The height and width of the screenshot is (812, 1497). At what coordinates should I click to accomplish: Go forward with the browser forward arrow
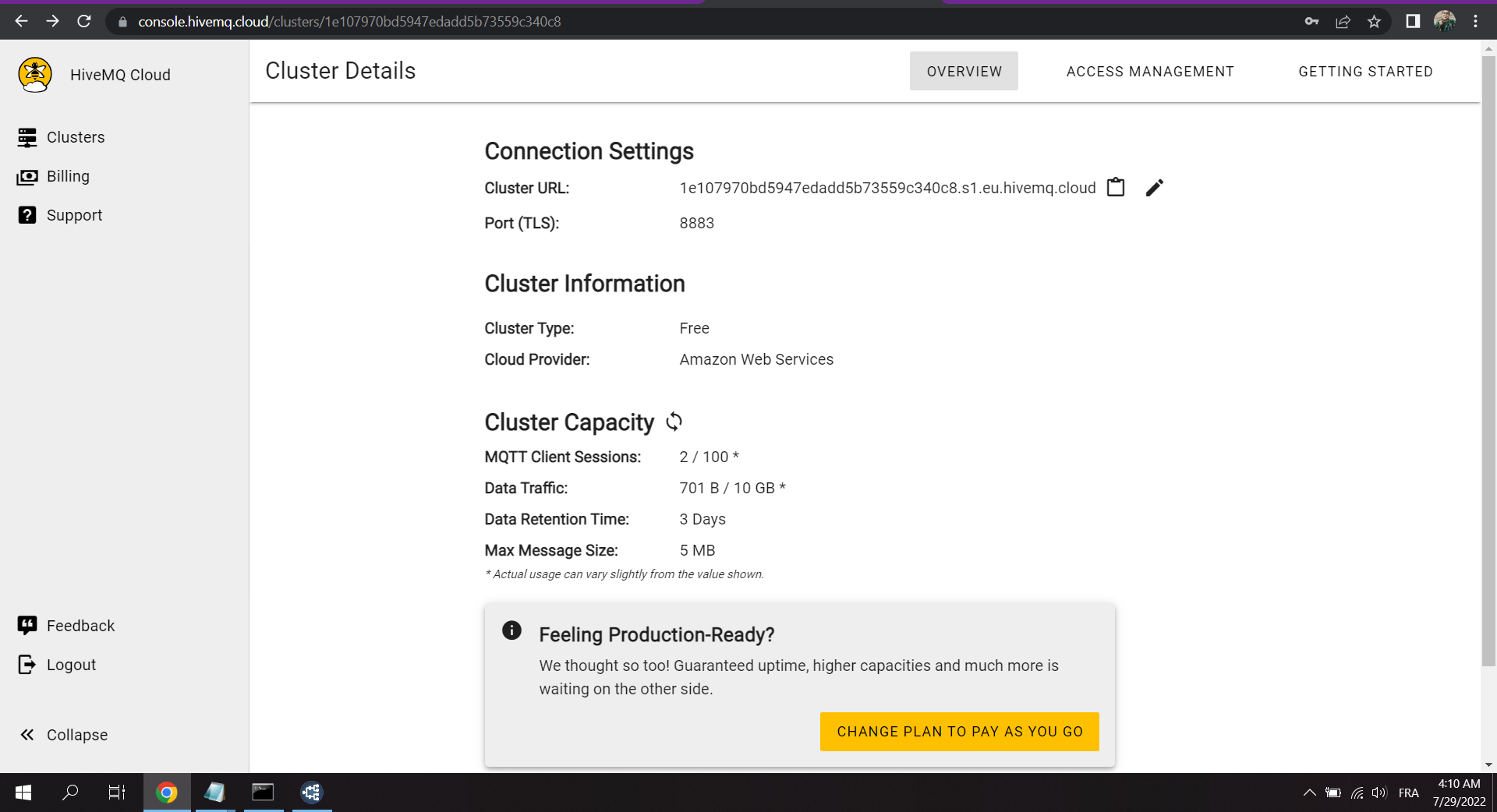52,21
